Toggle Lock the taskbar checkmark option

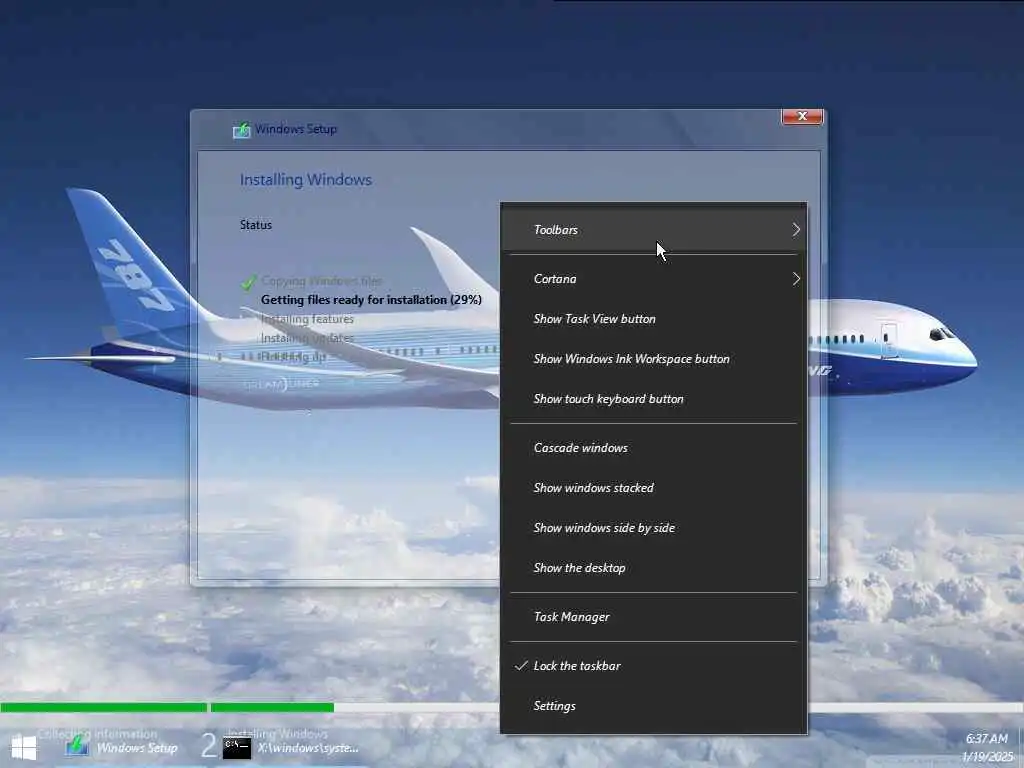pos(654,666)
